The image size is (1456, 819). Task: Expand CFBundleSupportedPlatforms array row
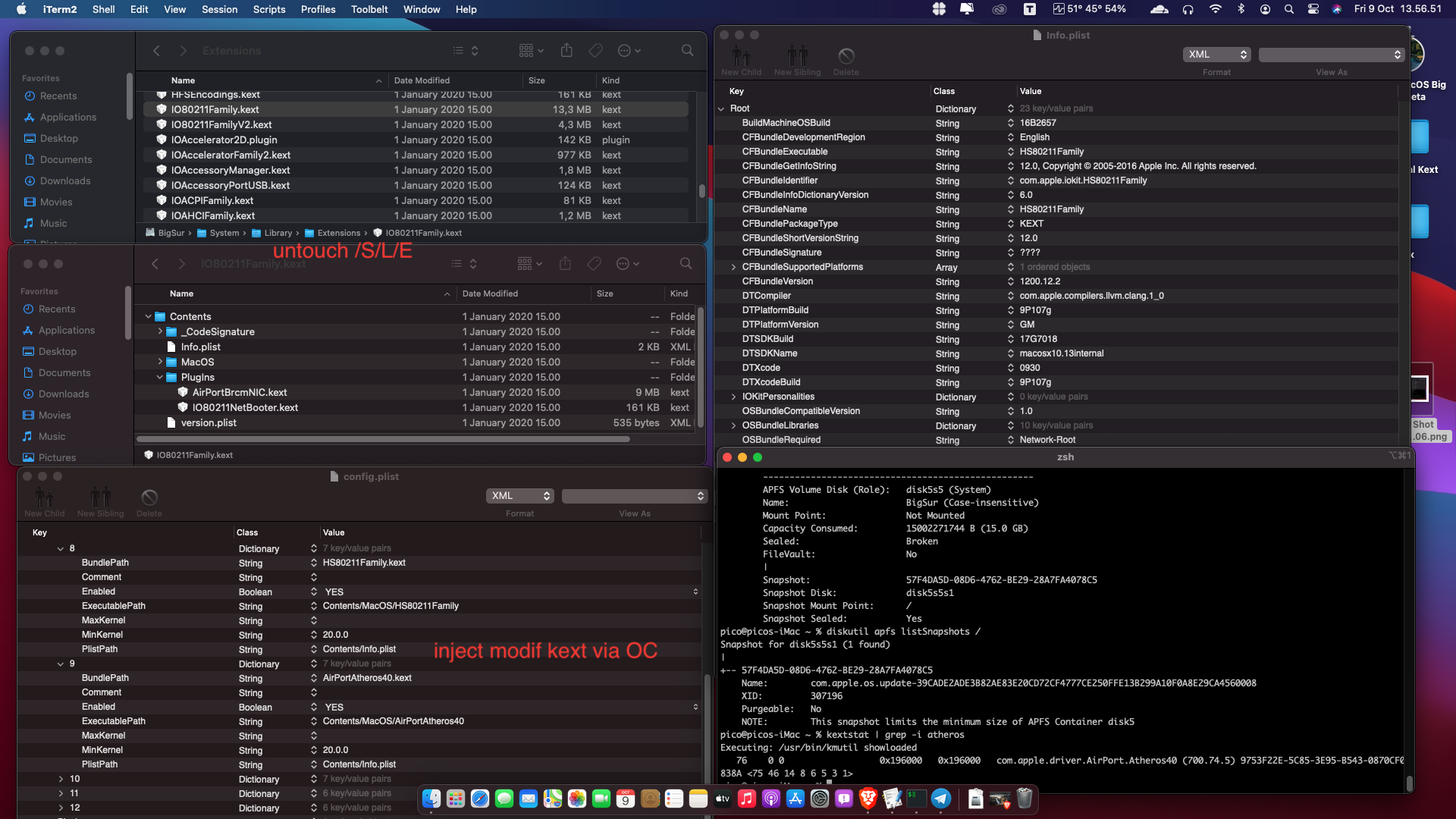click(733, 267)
